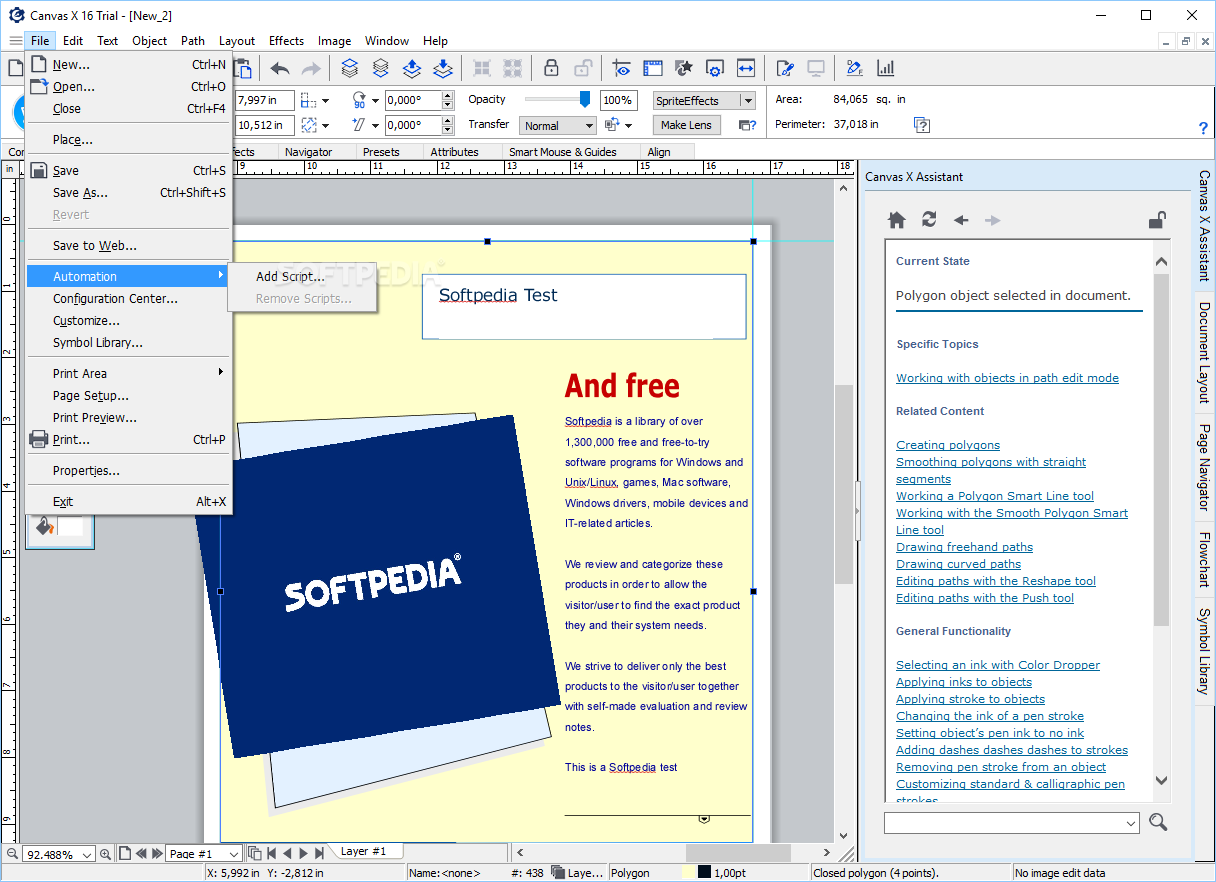Click the Lock padlock icon

(x=551, y=68)
